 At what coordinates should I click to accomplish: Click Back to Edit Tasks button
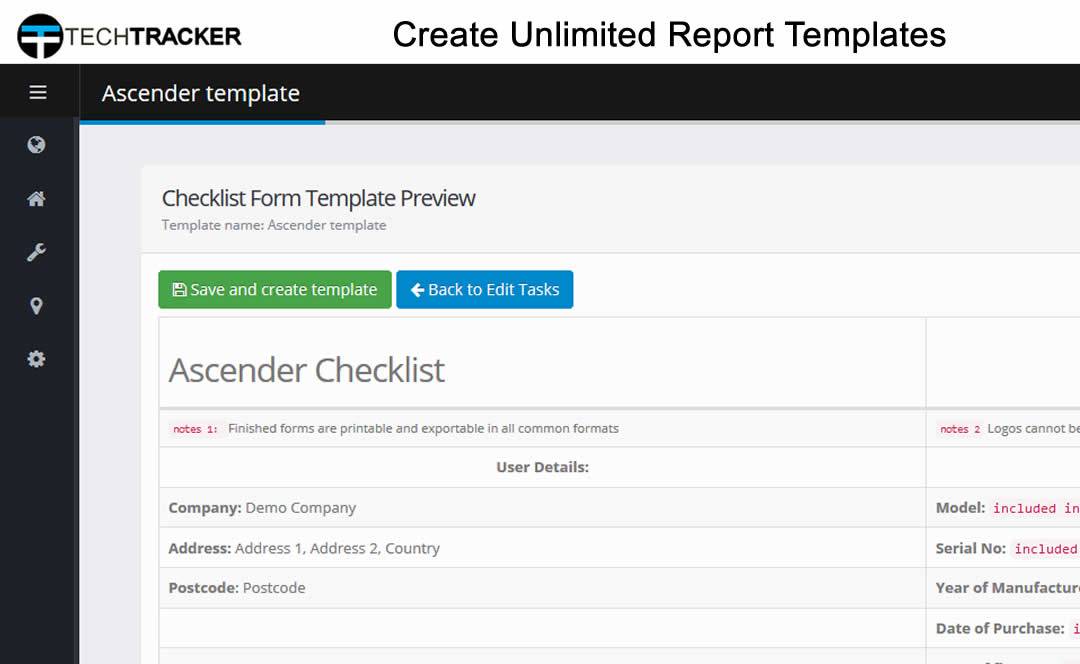485,289
